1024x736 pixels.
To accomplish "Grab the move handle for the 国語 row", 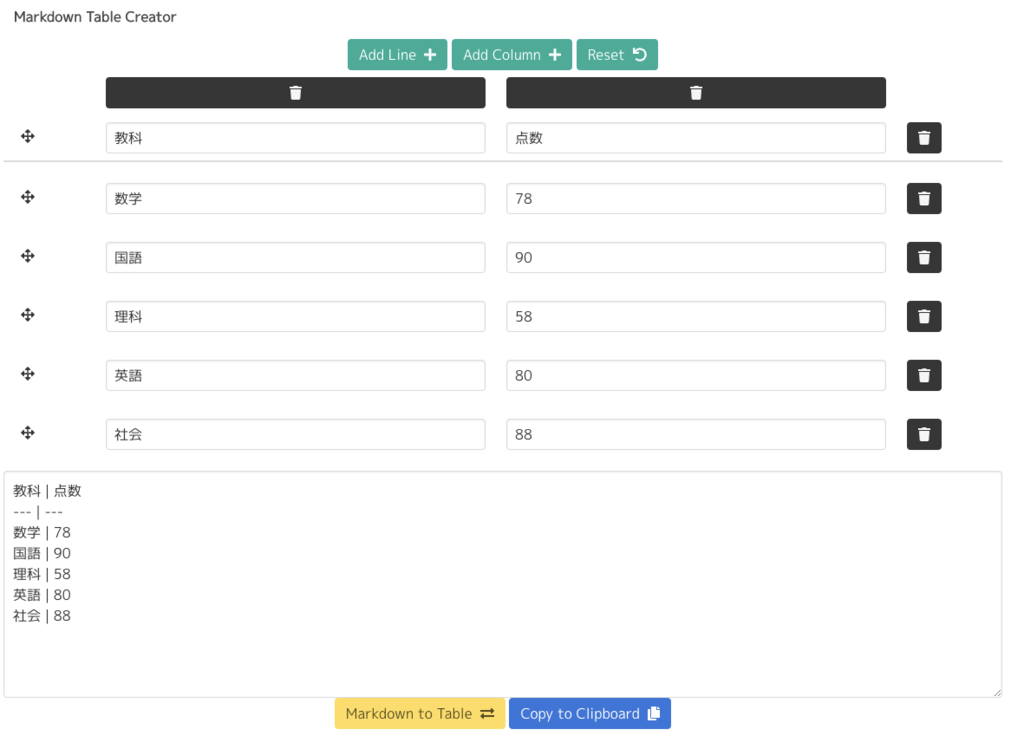I will [x=27, y=256].
